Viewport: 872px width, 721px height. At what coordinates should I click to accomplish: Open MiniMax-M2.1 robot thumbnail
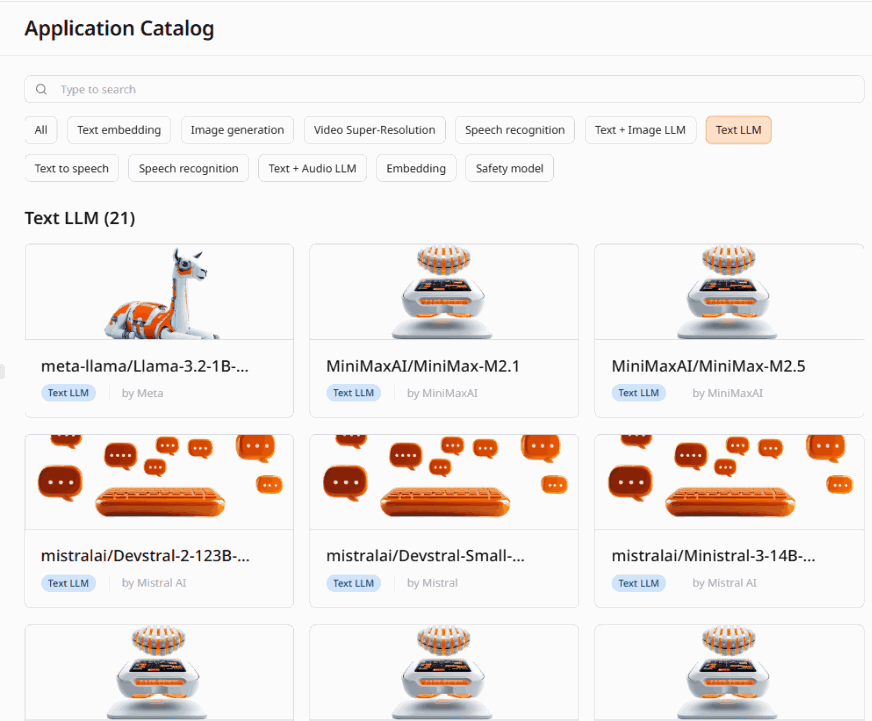[444, 292]
